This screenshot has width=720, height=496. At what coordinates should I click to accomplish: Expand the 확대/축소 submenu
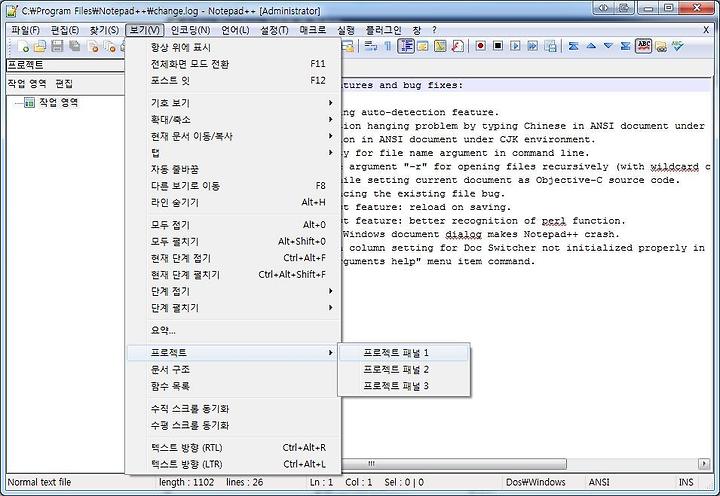pos(233,119)
